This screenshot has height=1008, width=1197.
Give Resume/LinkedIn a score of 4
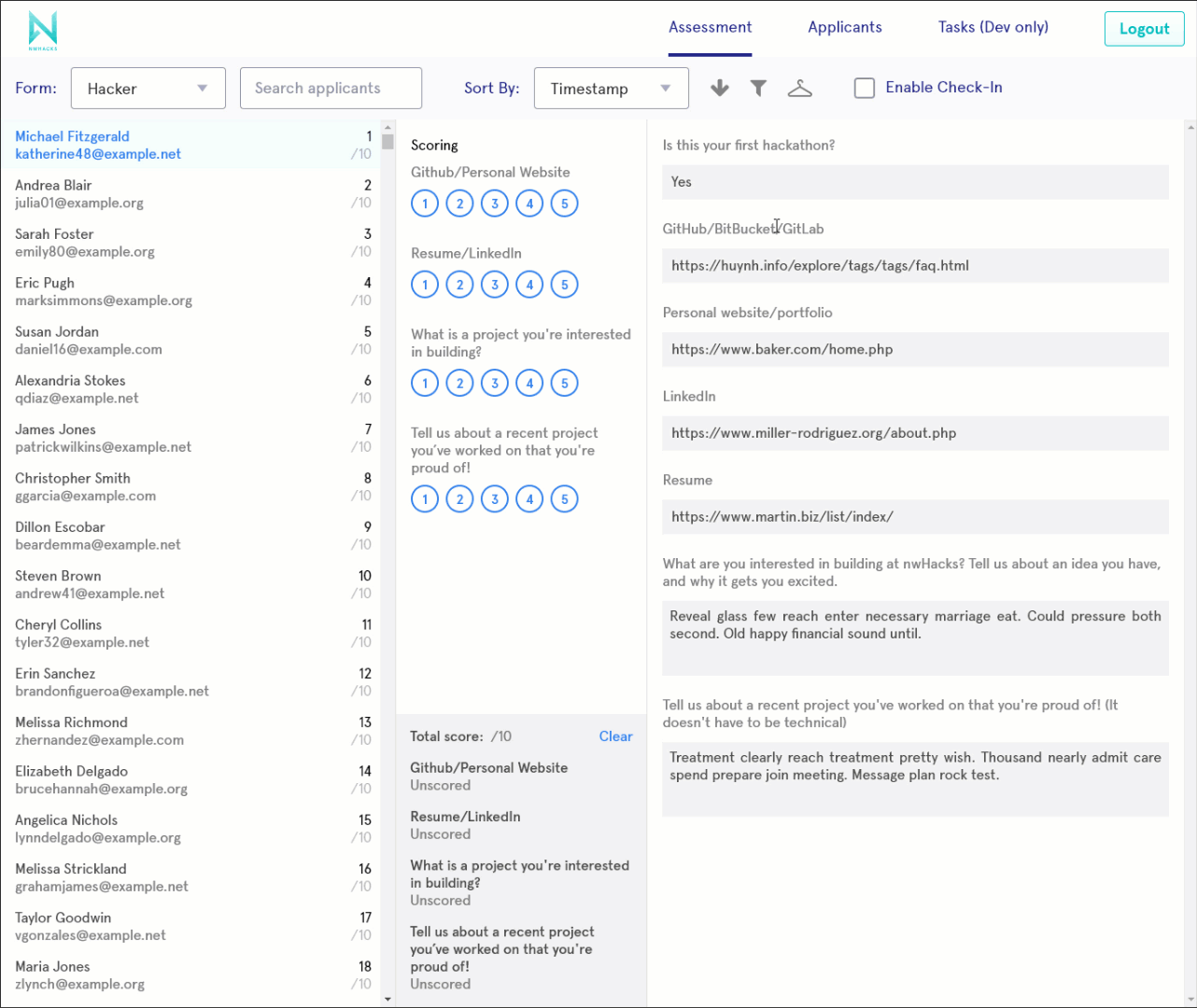(x=529, y=285)
